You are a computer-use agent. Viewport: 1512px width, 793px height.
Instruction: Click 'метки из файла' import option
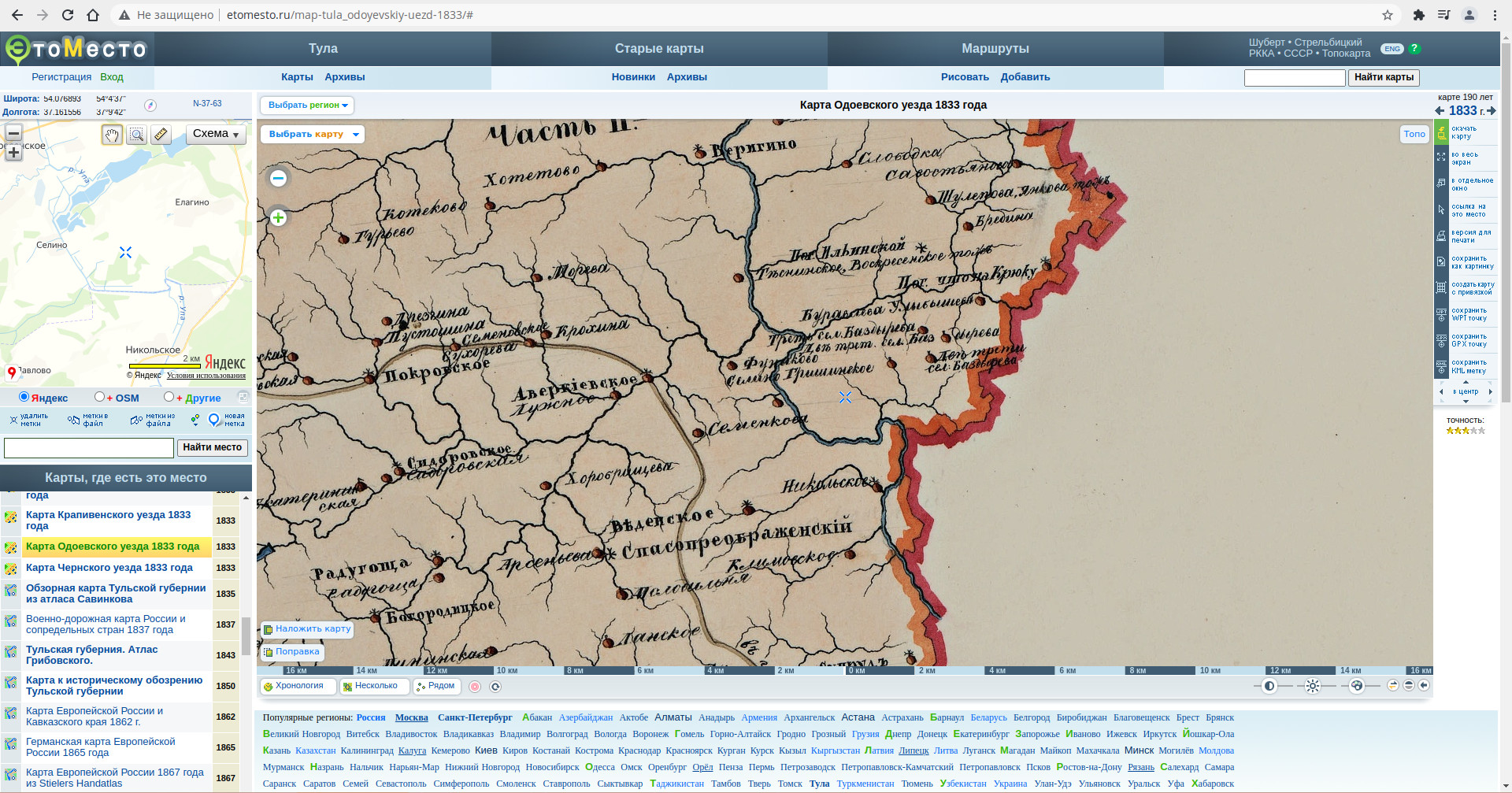point(153,420)
